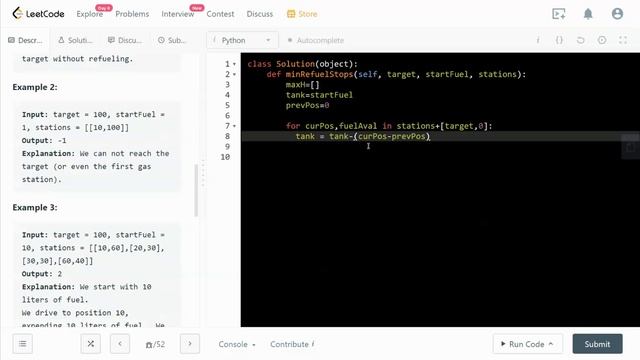Click the curly braces format icon
Image resolution: width=640 pixels, height=360 pixels.
point(559,40)
